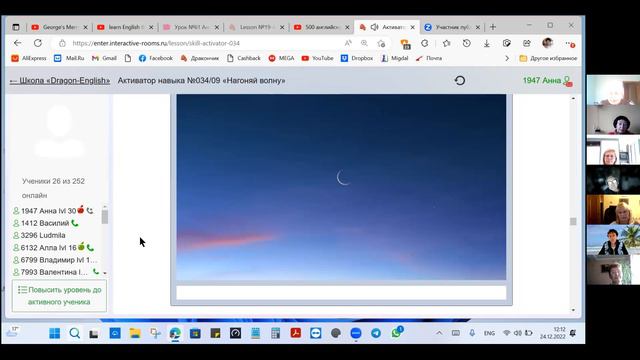Image resolution: width=640 pixels, height=360 pixels.
Task: Open the Zoom app in the taskbar
Action: coord(356,333)
